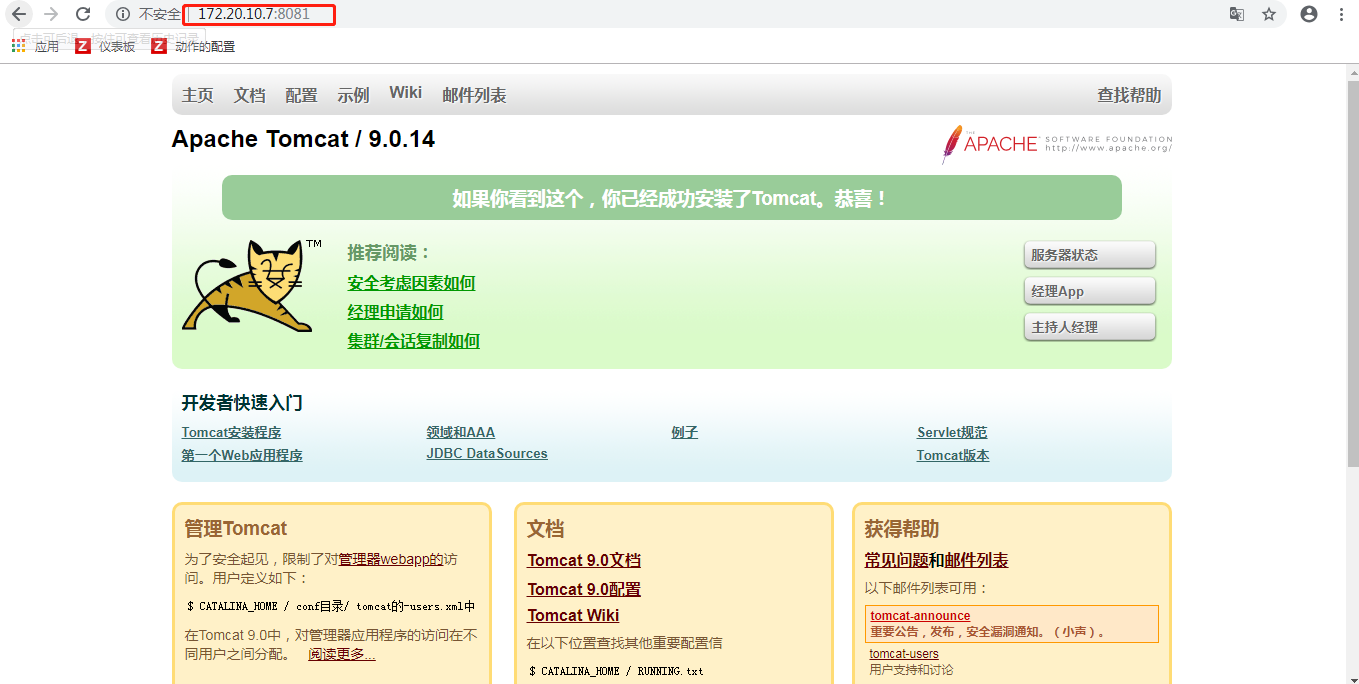The image size is (1359, 684).
Task: Open the 例子 link
Action: click(x=684, y=433)
